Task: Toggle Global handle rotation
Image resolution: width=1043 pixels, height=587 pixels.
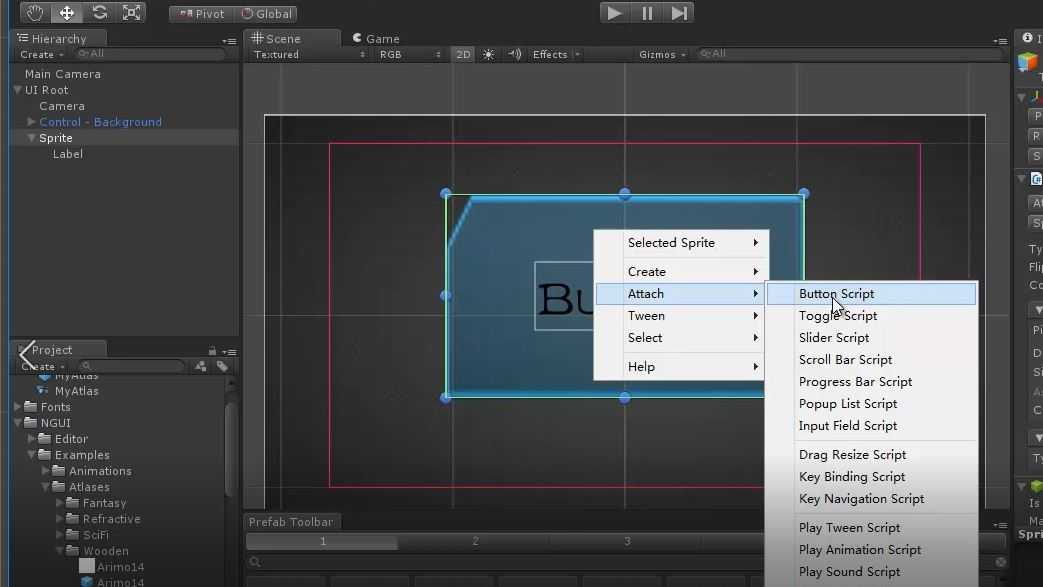Action: point(266,13)
